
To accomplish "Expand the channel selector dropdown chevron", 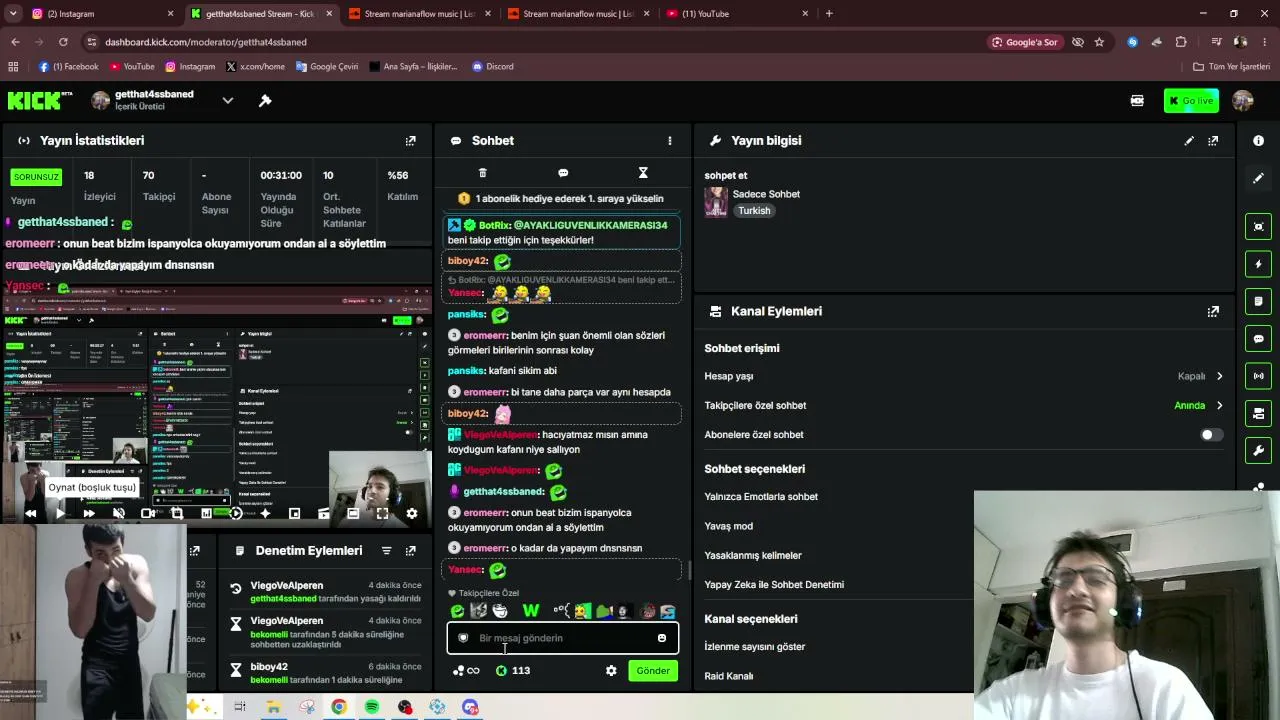I will [x=228, y=100].
